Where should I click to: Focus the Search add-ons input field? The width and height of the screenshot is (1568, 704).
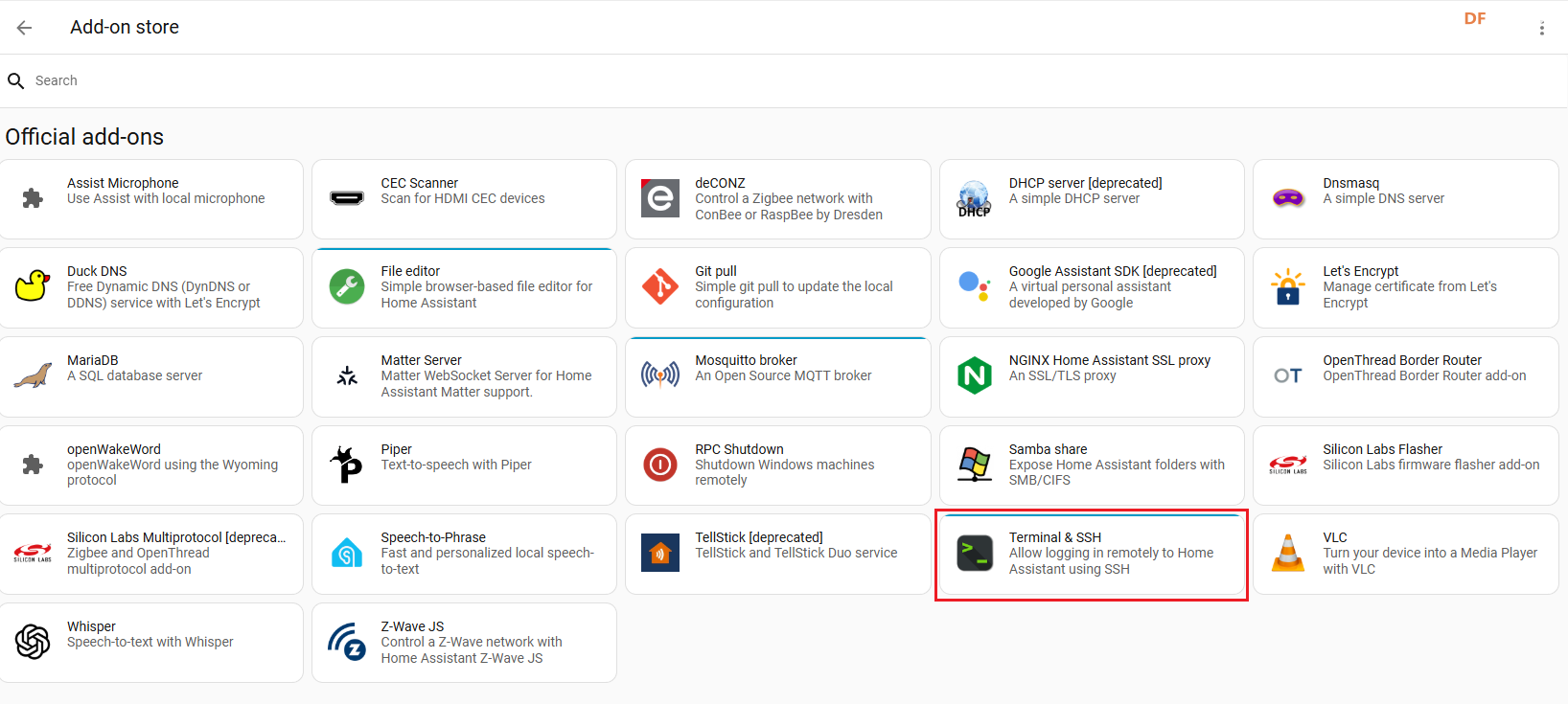pos(784,81)
